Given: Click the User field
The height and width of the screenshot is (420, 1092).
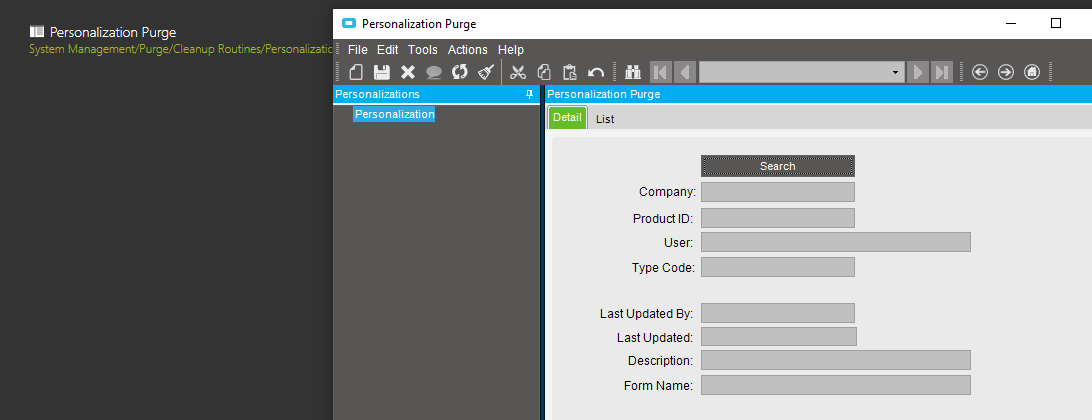Looking at the screenshot, I should [x=836, y=242].
